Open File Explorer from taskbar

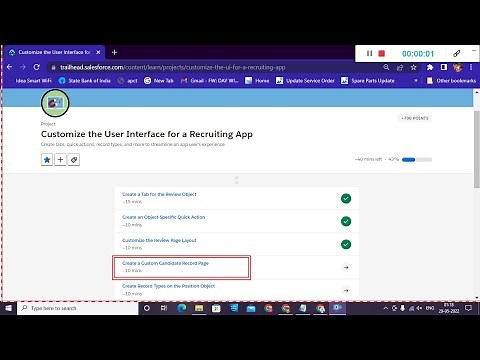(x=199, y=308)
